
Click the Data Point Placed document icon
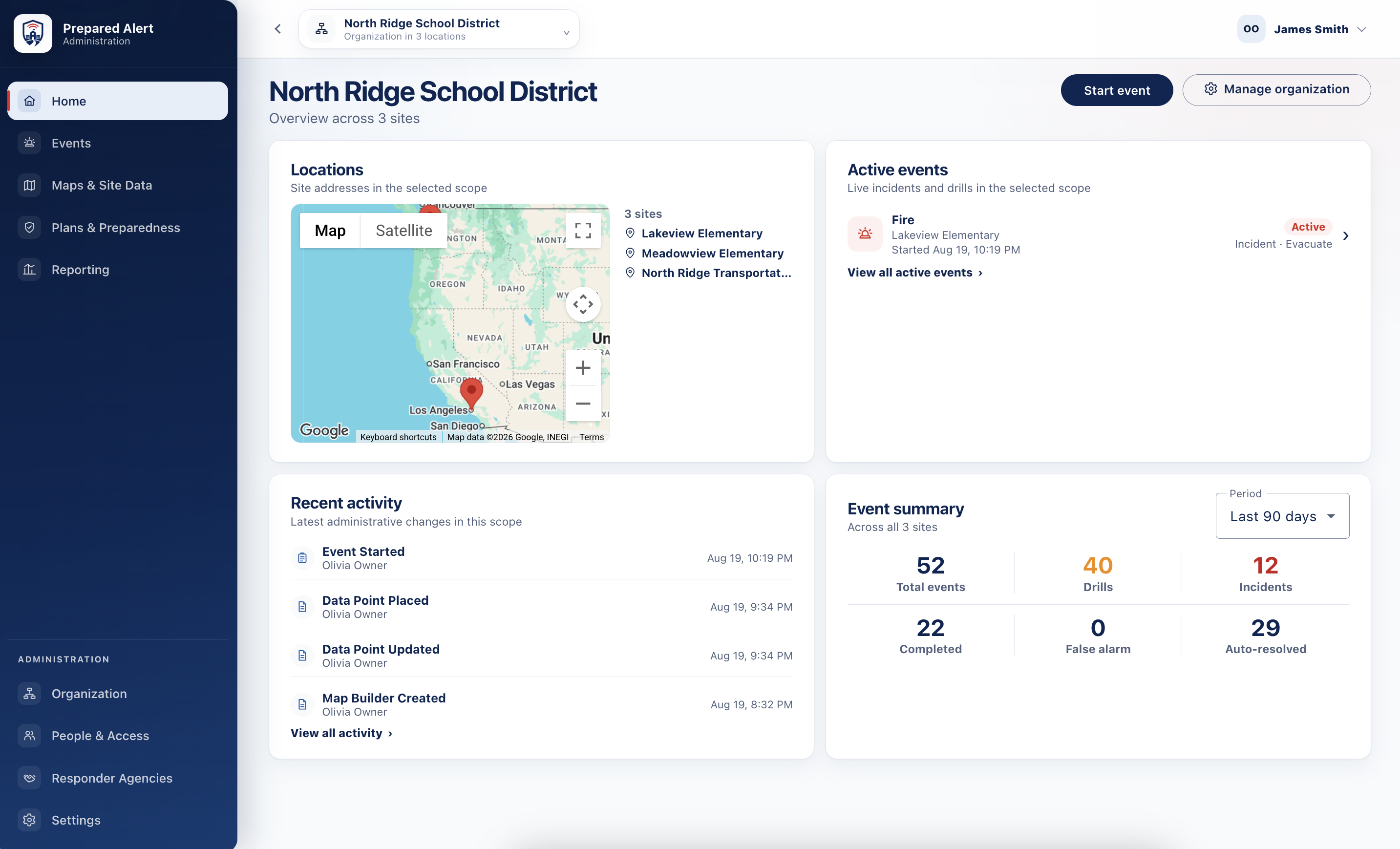point(302,606)
